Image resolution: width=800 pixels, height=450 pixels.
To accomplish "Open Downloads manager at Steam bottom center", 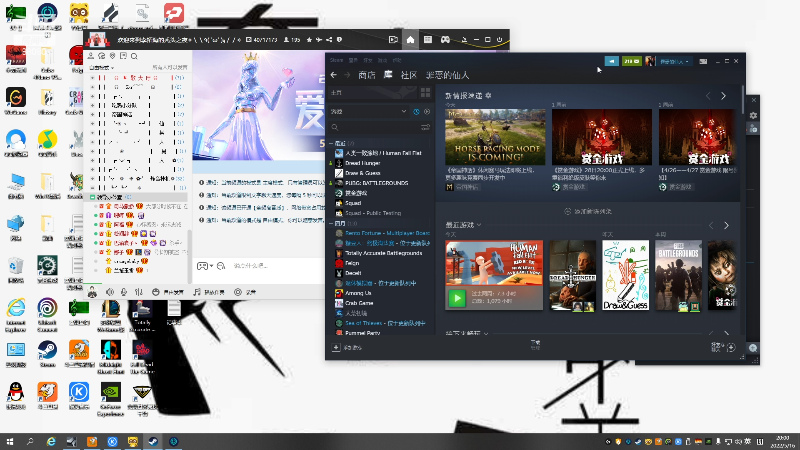I will [x=535, y=345].
